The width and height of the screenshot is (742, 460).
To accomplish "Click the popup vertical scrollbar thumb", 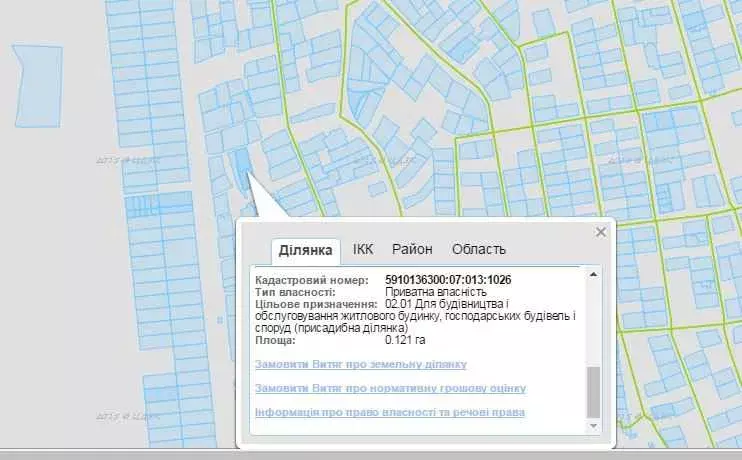I will [593, 391].
